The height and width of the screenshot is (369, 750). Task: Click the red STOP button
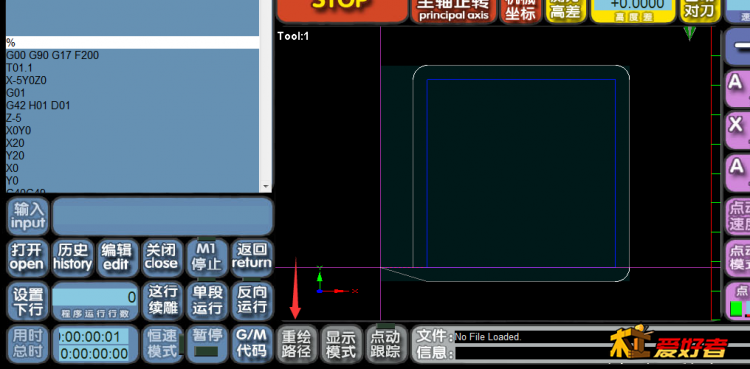(342, 11)
